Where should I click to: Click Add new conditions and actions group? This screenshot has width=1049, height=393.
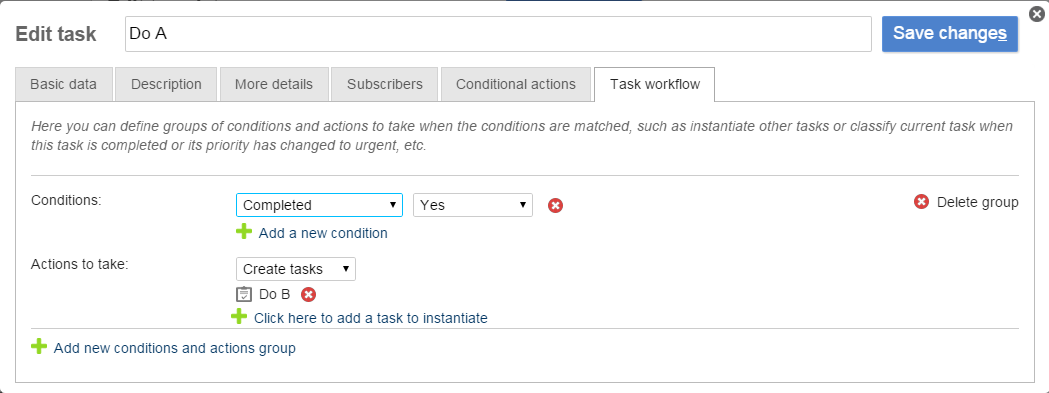(x=175, y=348)
